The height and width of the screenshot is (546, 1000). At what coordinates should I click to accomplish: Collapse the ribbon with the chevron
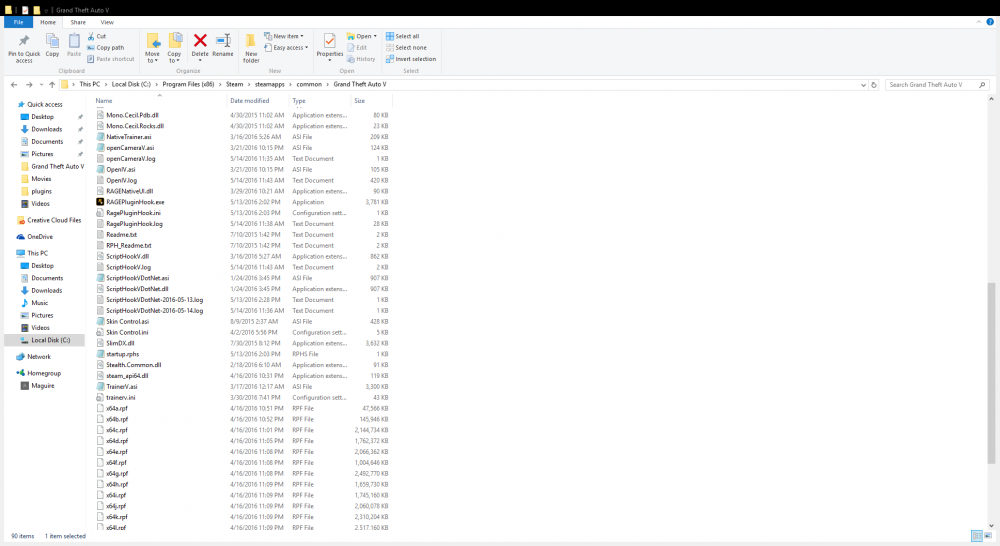[x=979, y=22]
